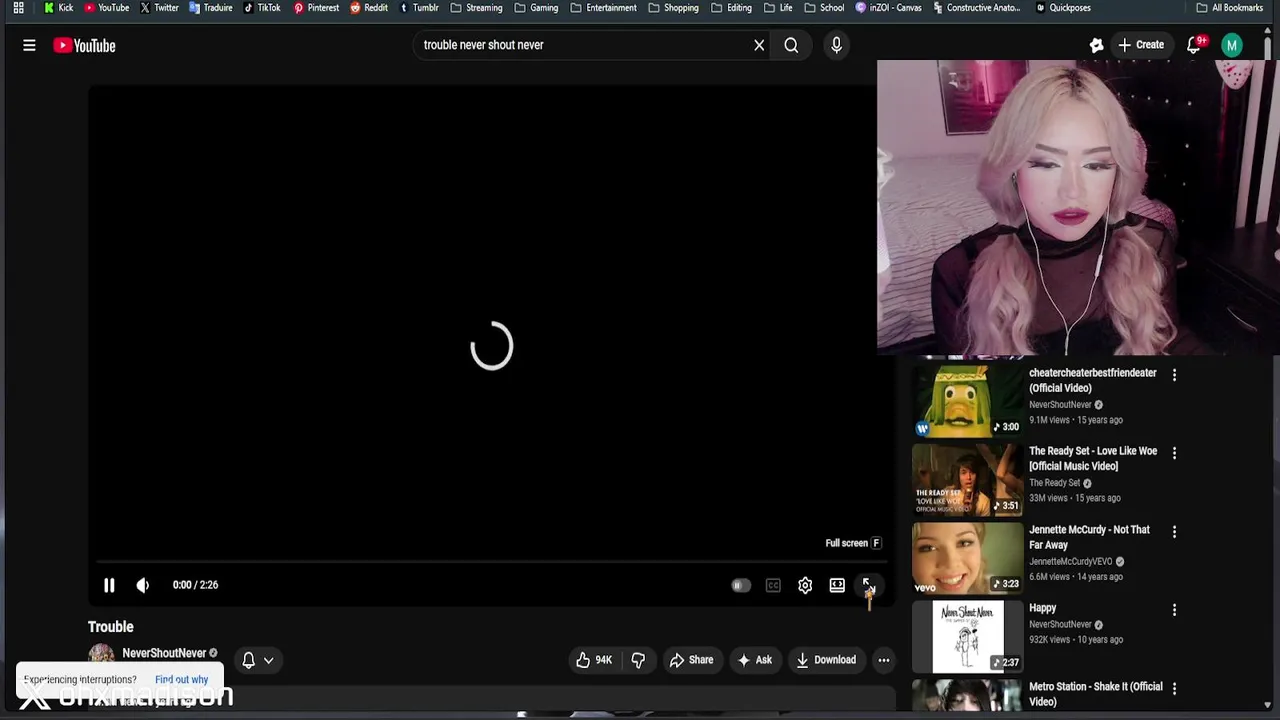Open JennetteMcCurdyVEVO channel name
Image resolution: width=1280 pixels, height=720 pixels.
[x=1071, y=562]
